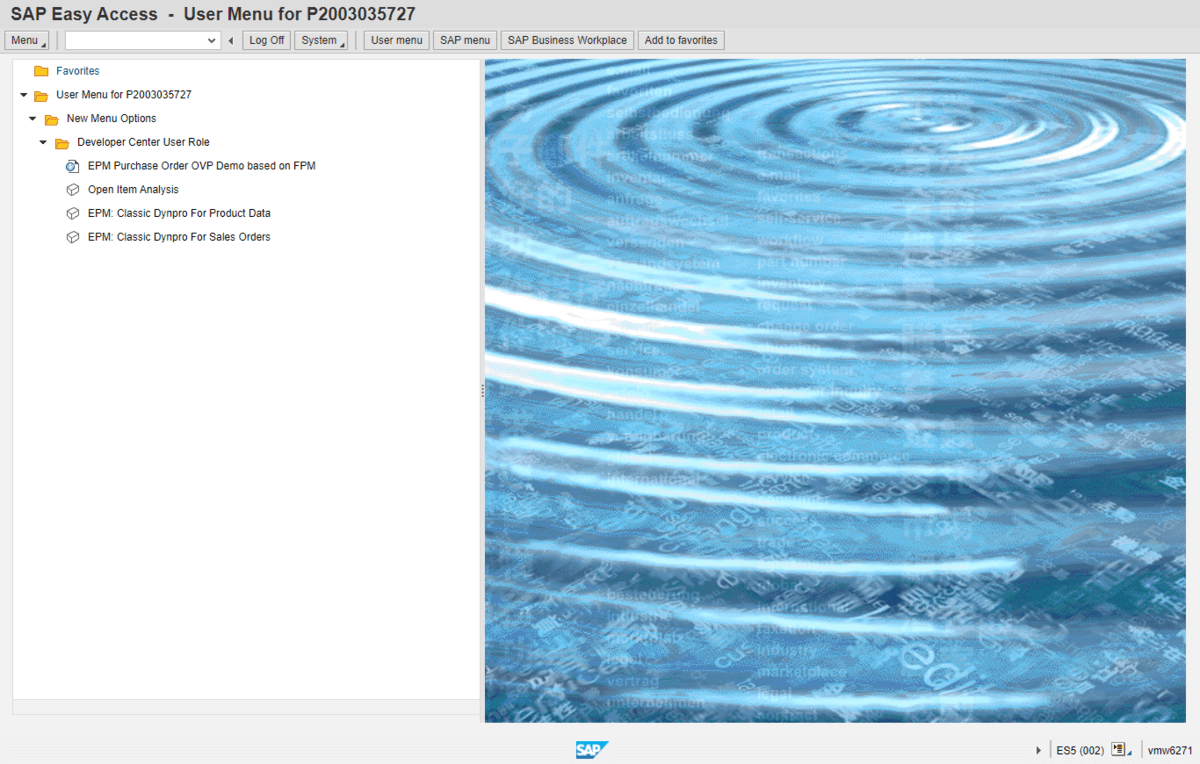Switch to the SAP menu view
Image resolution: width=1200 pixels, height=764 pixels.
465,41
